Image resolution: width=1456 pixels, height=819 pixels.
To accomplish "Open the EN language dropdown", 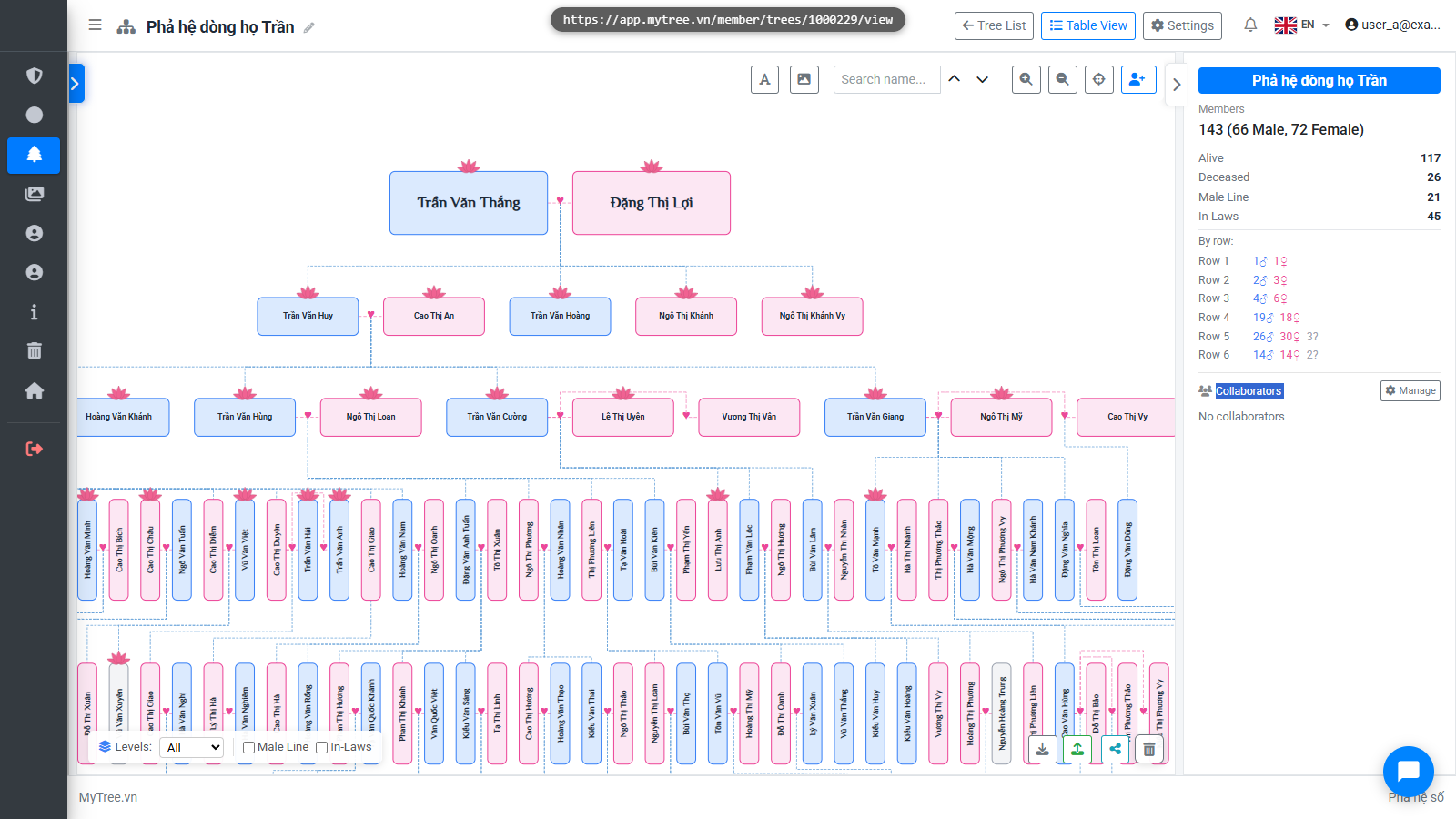I will [x=1302, y=25].
